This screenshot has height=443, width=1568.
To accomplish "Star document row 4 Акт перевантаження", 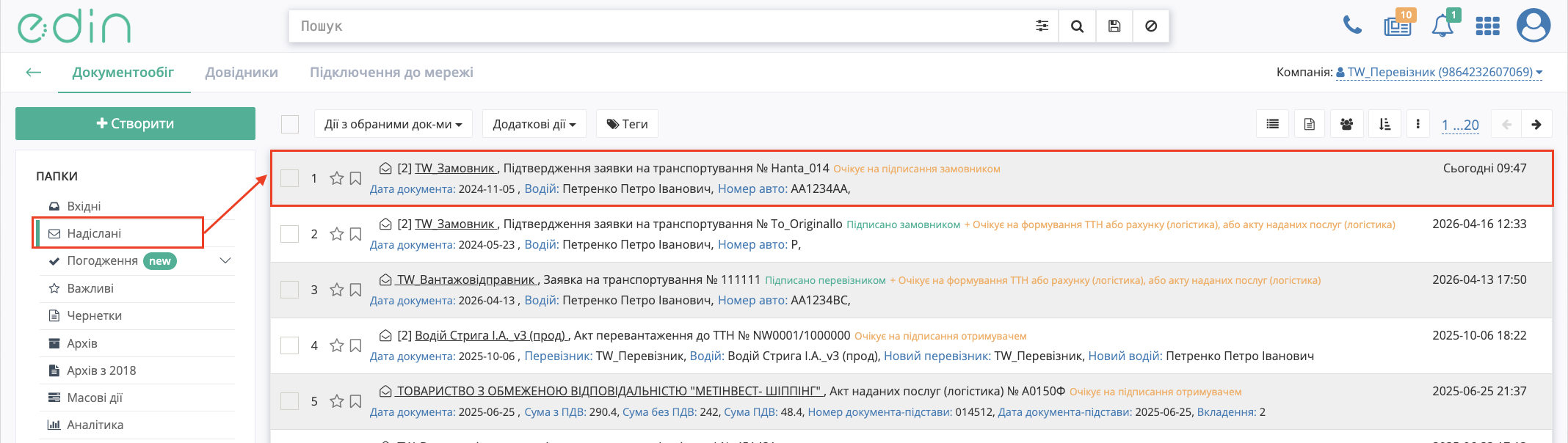I will [337, 345].
